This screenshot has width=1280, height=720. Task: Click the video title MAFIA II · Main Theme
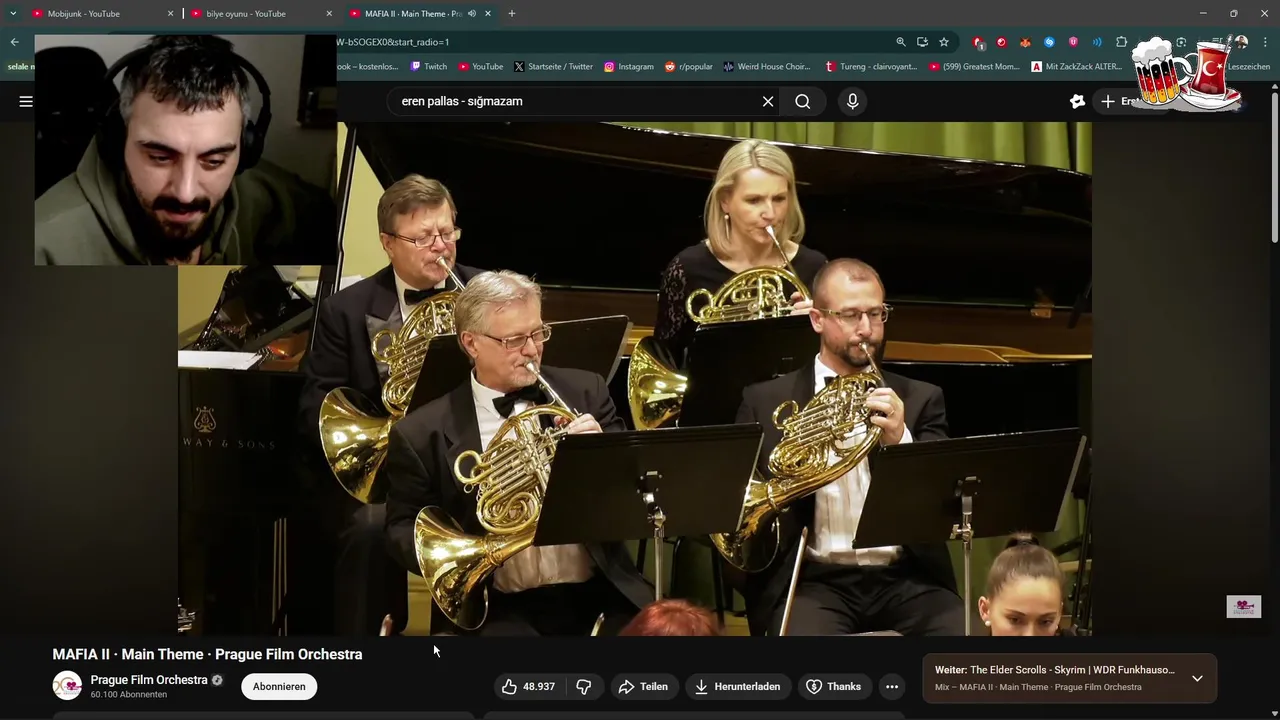[207, 654]
